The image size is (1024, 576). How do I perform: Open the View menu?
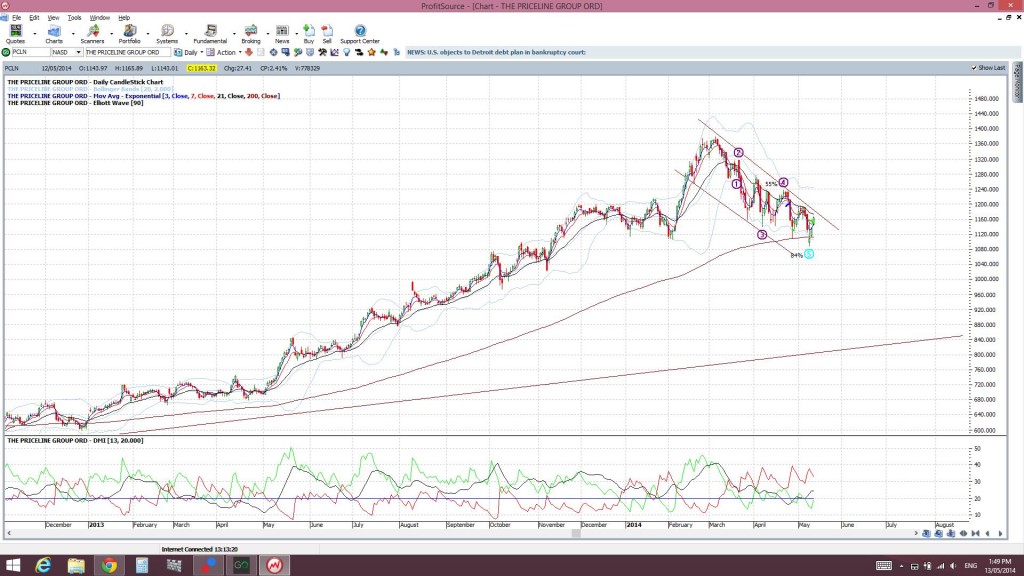tap(54, 18)
